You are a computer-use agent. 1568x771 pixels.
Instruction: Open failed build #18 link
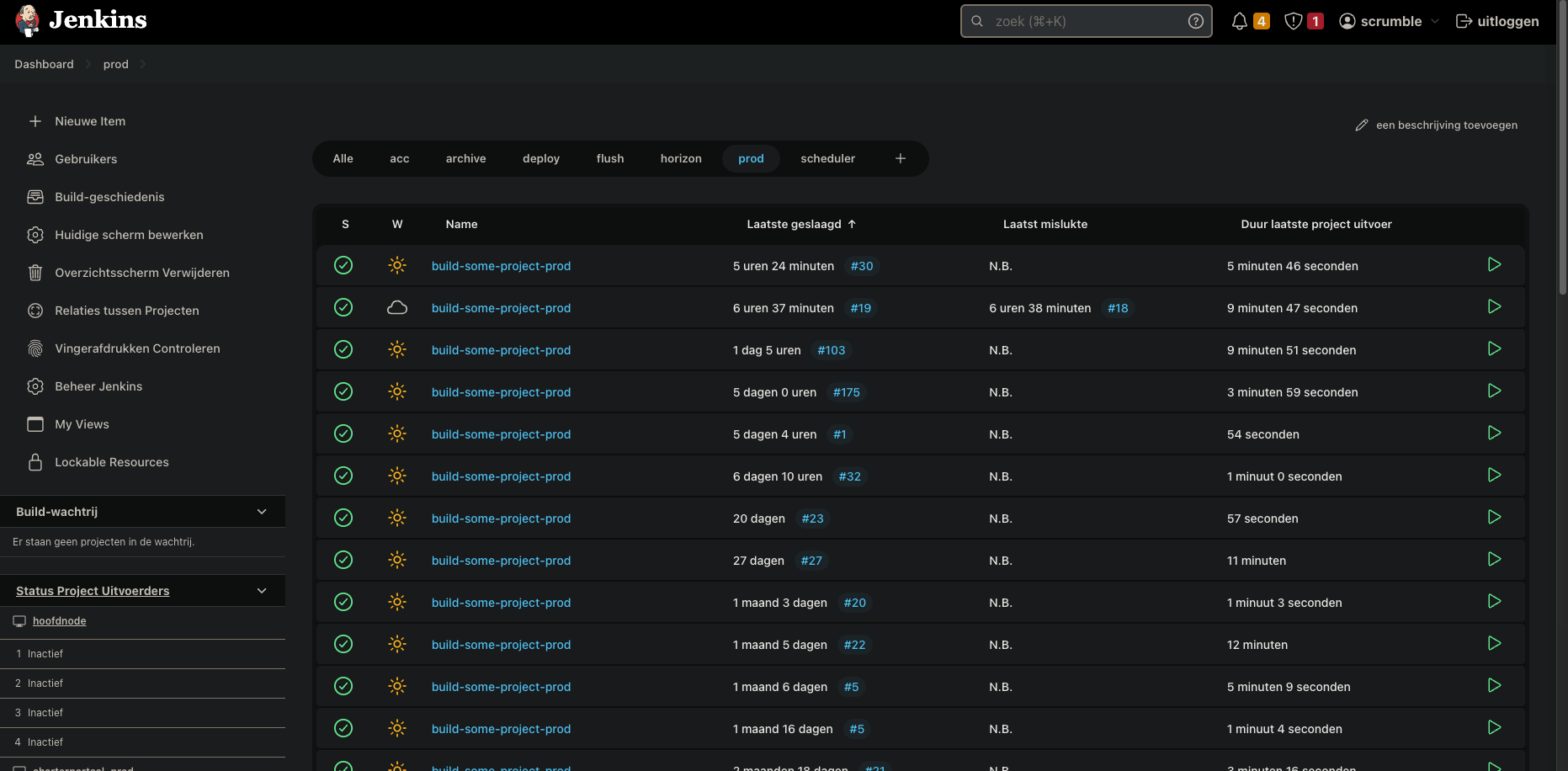pyautogui.click(x=1118, y=308)
